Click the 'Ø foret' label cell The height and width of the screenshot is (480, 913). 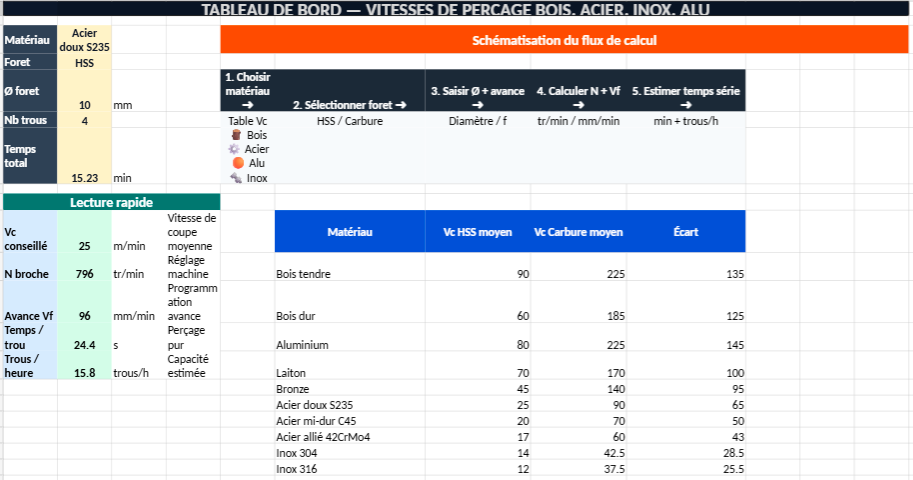(30, 91)
